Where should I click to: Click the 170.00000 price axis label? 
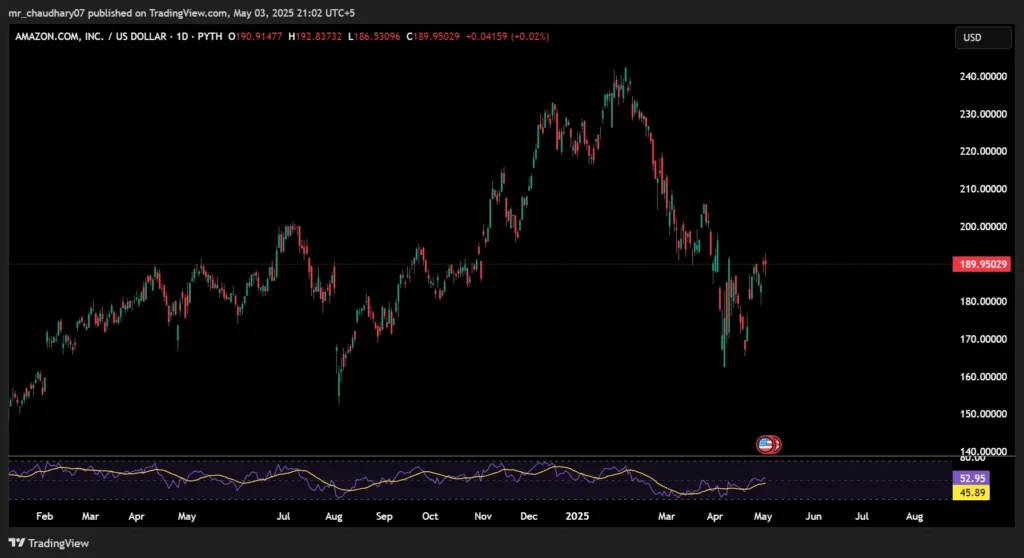(x=983, y=339)
